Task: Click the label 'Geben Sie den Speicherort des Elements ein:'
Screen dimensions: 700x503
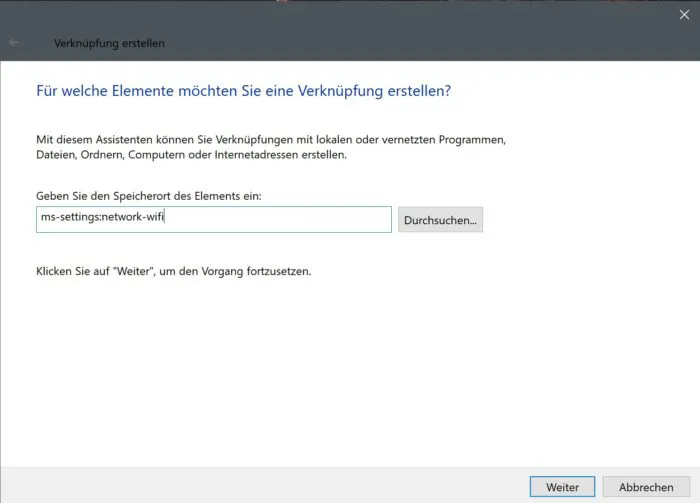Action: click(x=149, y=196)
